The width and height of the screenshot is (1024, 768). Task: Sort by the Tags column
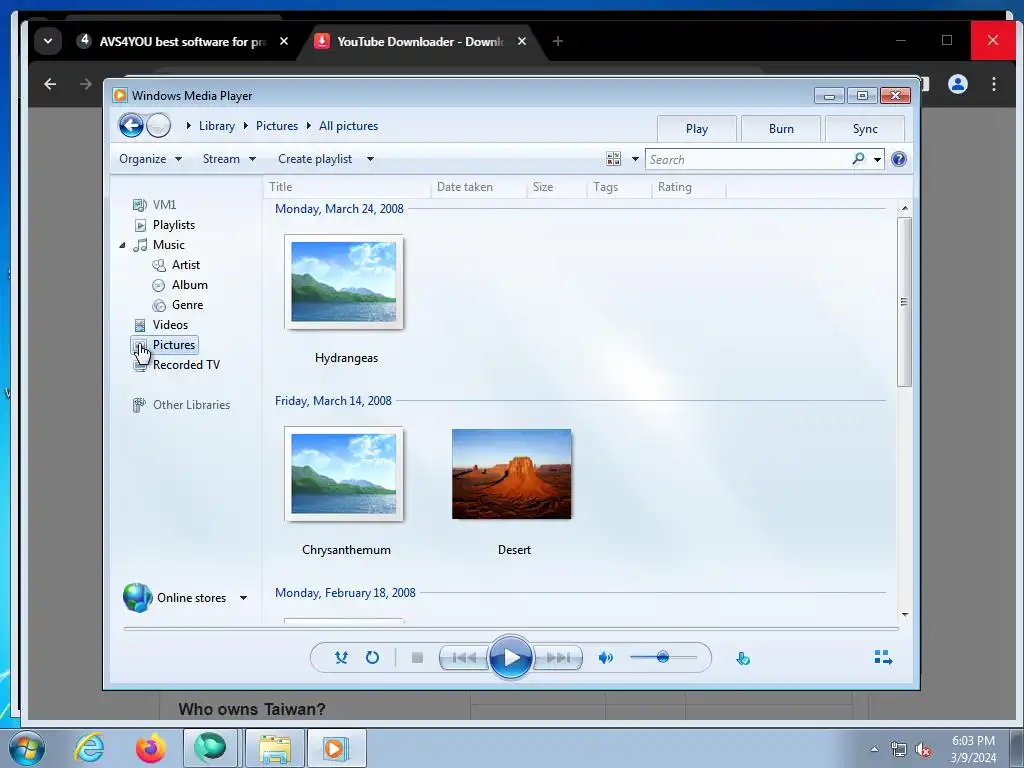coord(618,187)
